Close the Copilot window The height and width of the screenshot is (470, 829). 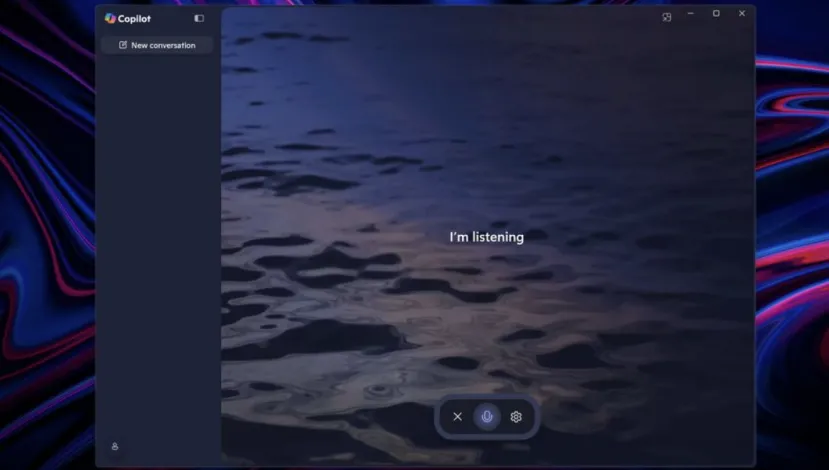click(x=742, y=14)
